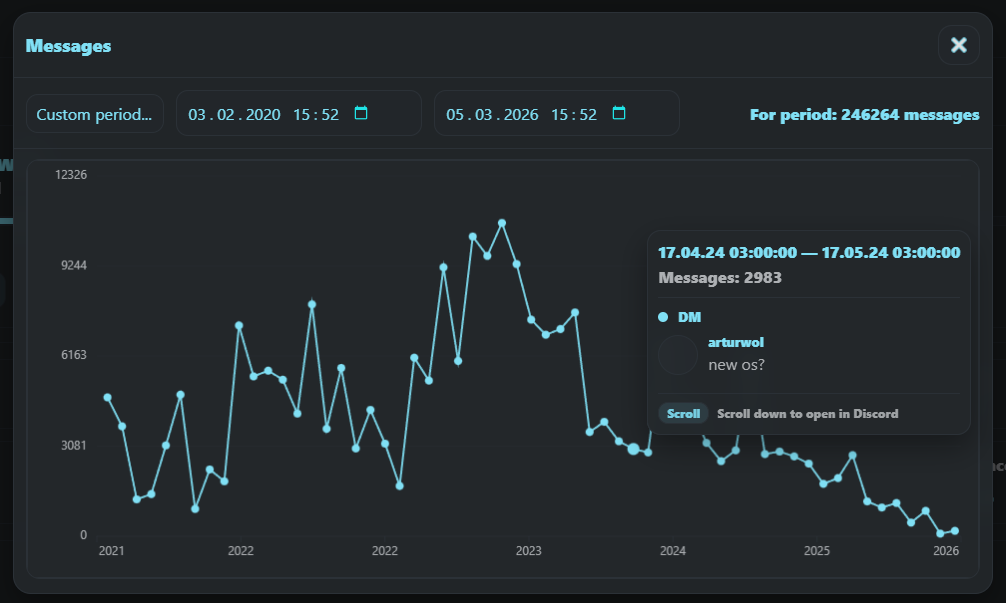This screenshot has width=1006, height=603.
Task: Click the 12326 y-axis label
Action: pyautogui.click(x=71, y=174)
